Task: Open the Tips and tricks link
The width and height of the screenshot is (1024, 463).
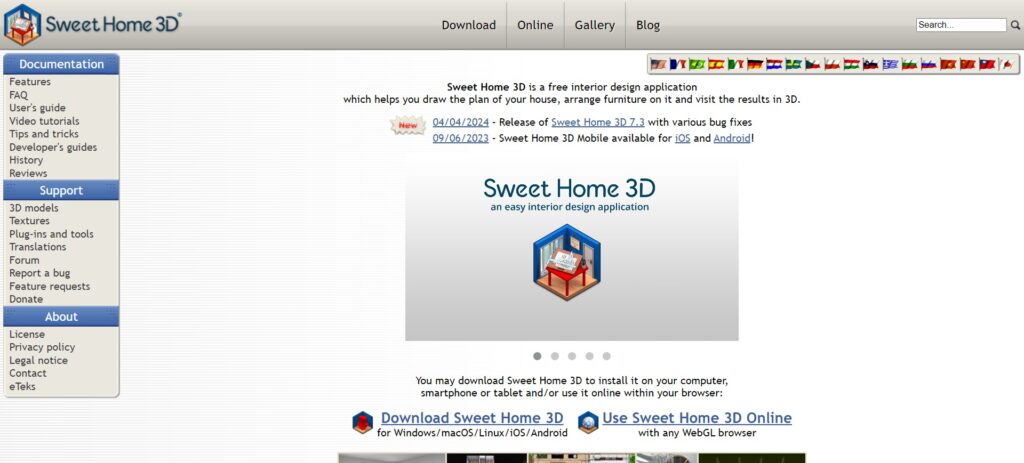Action: pos(44,134)
